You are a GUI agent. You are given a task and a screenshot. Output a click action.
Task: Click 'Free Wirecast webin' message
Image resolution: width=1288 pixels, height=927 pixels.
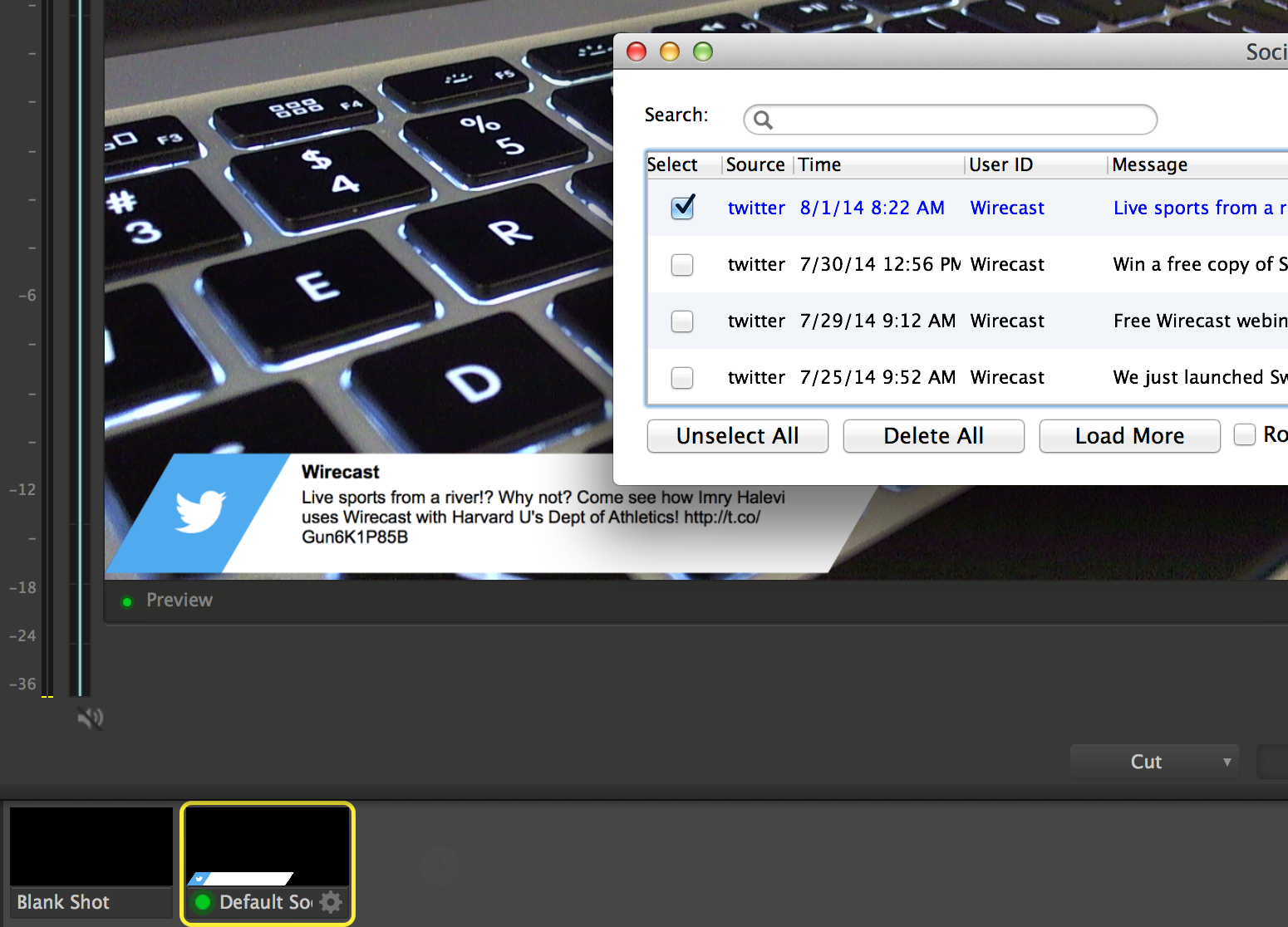click(x=1200, y=321)
